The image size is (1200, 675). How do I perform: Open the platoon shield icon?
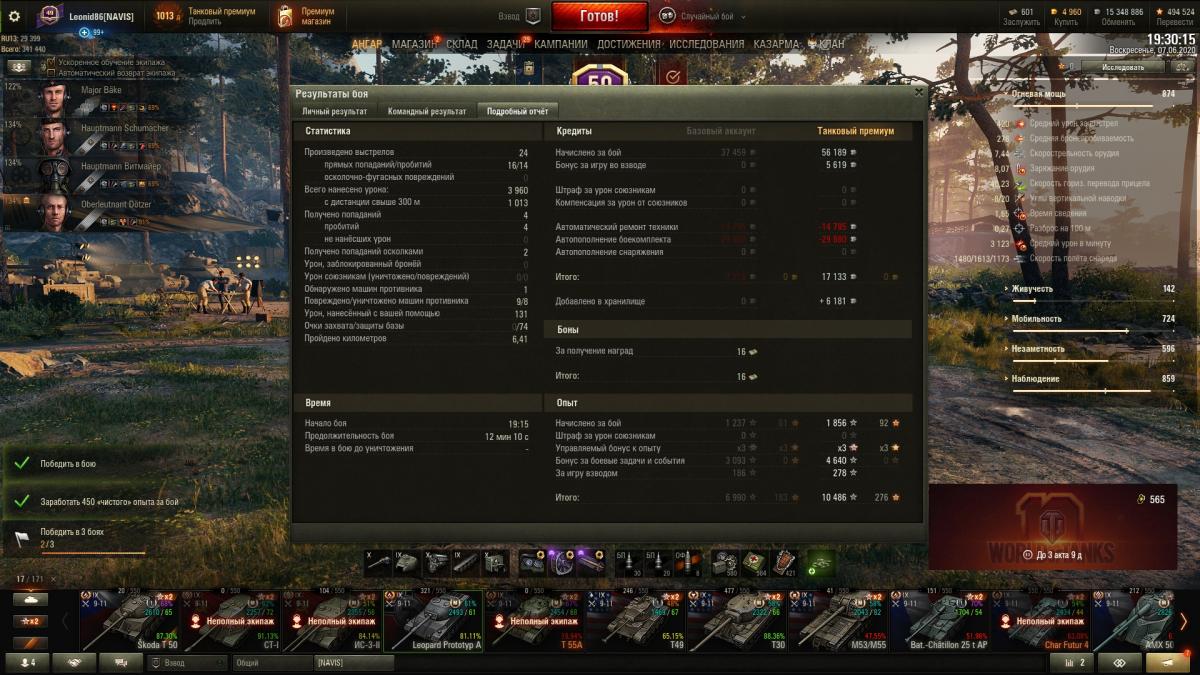point(533,16)
